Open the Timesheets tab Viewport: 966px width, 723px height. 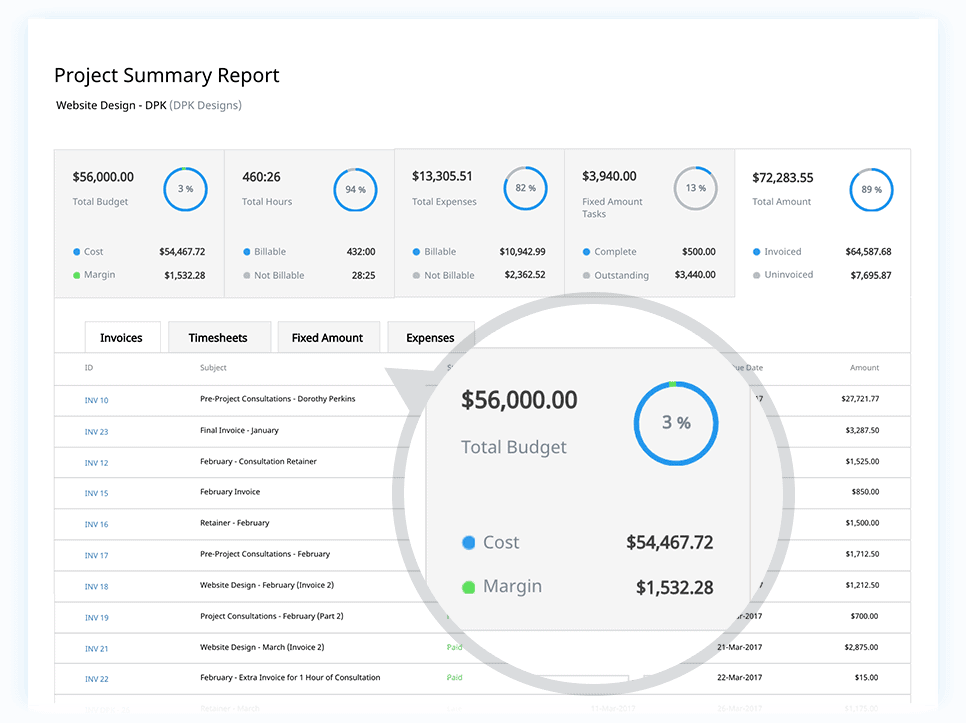[217, 338]
